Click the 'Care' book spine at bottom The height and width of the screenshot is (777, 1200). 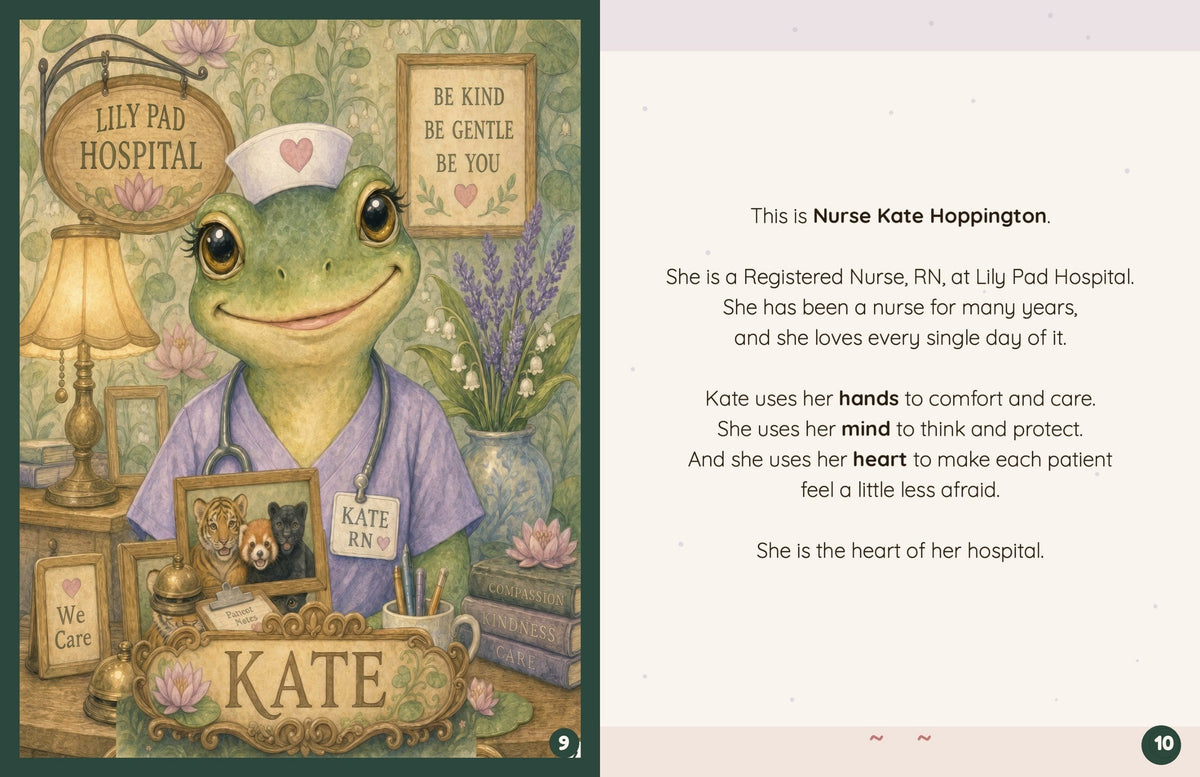click(x=519, y=659)
